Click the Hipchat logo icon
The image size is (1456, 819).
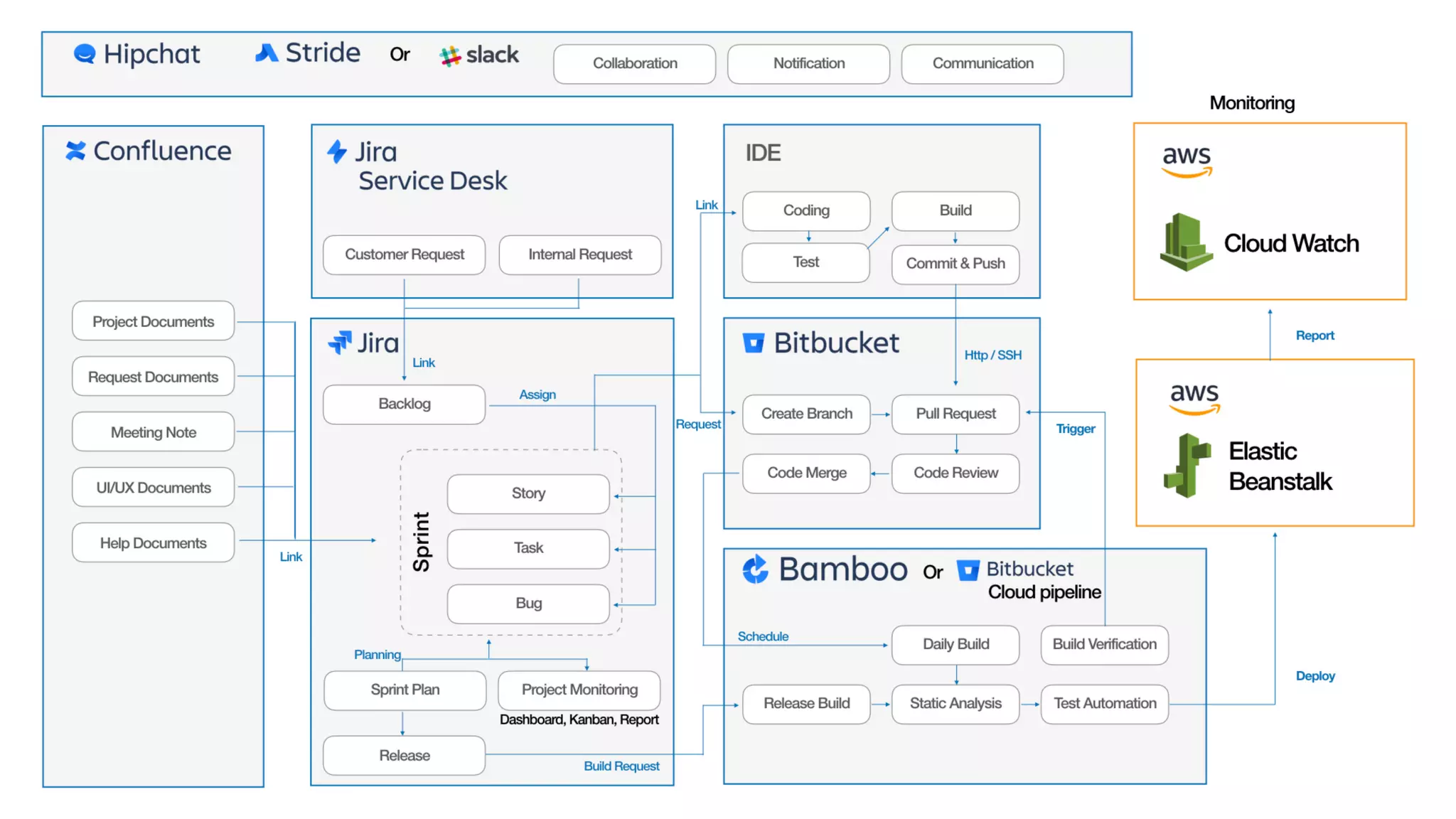click(85, 54)
